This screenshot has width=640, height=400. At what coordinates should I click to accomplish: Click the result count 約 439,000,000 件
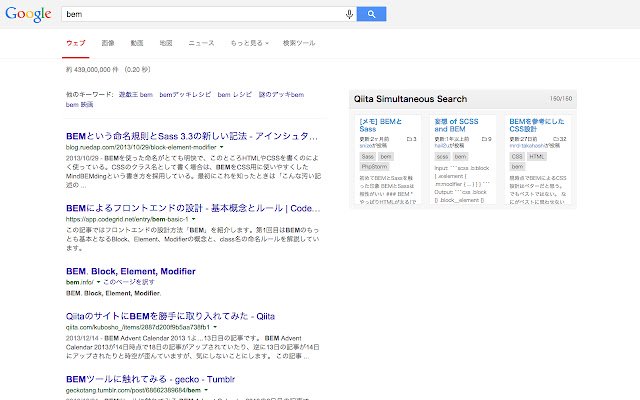click(x=92, y=70)
